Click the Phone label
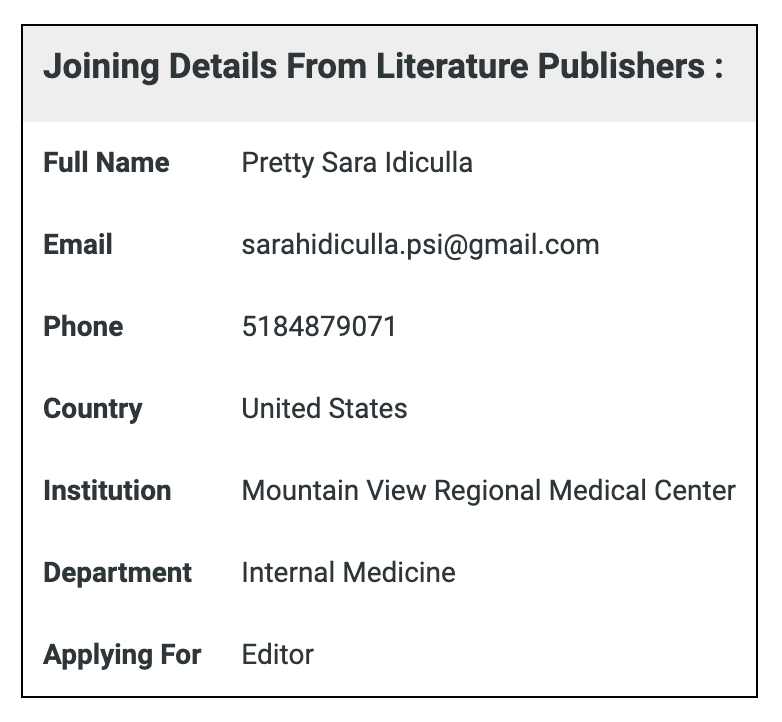Screen dimensions: 782x722 click(83, 327)
